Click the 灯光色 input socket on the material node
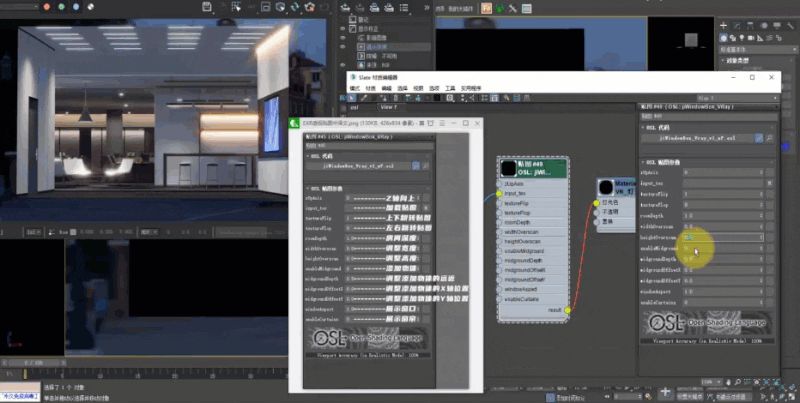Image resolution: width=800 pixels, height=403 pixels. click(596, 203)
